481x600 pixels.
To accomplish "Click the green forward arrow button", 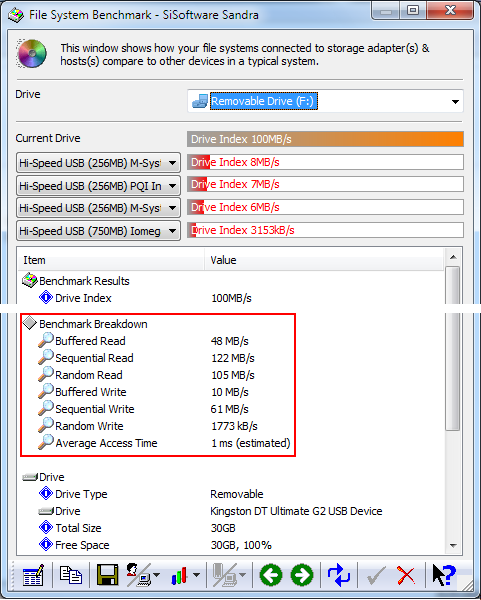I will [302, 575].
